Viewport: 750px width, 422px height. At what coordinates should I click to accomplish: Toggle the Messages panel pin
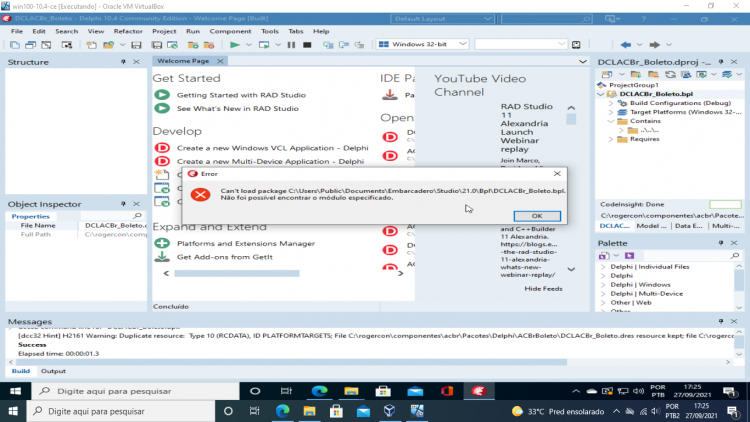pyautogui.click(x=721, y=322)
